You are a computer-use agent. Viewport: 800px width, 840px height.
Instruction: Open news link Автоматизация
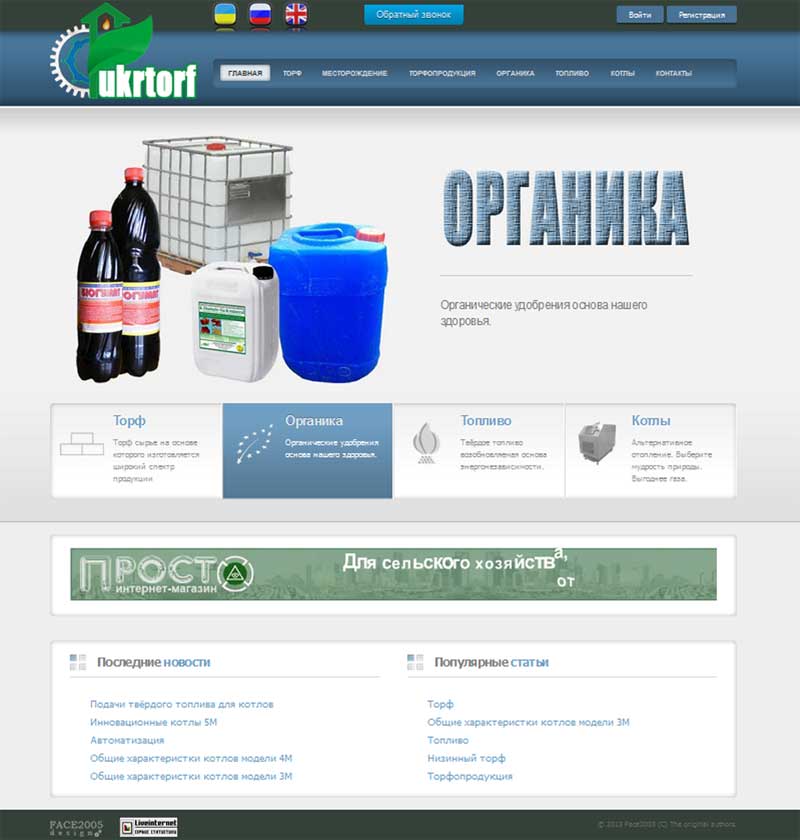click(x=127, y=740)
